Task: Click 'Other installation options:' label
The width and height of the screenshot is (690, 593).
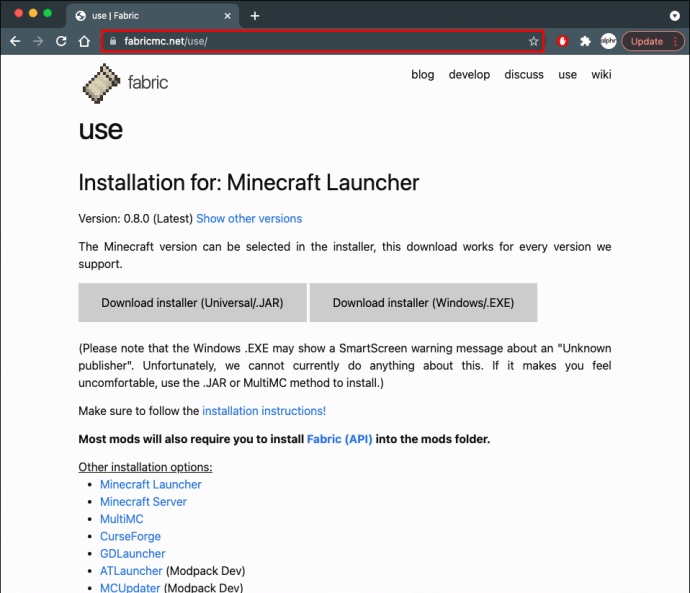Action: point(145,467)
